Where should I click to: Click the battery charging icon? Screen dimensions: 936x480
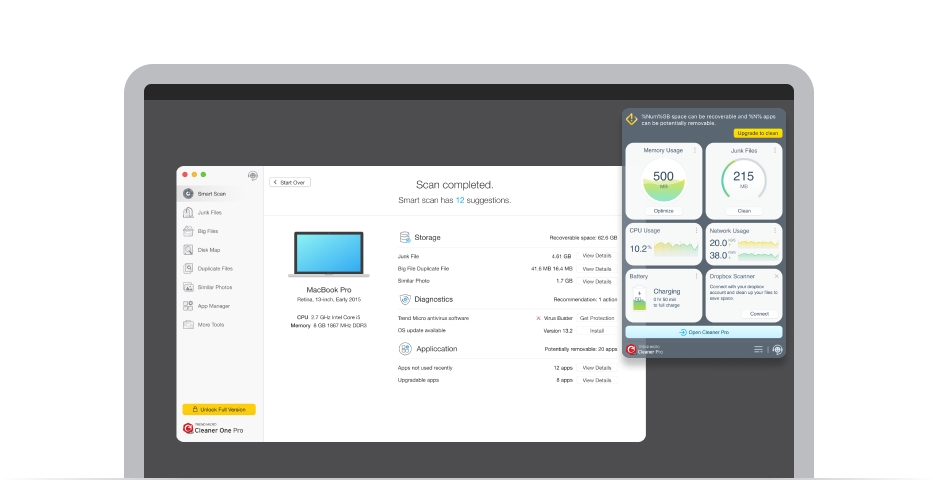tap(639, 297)
